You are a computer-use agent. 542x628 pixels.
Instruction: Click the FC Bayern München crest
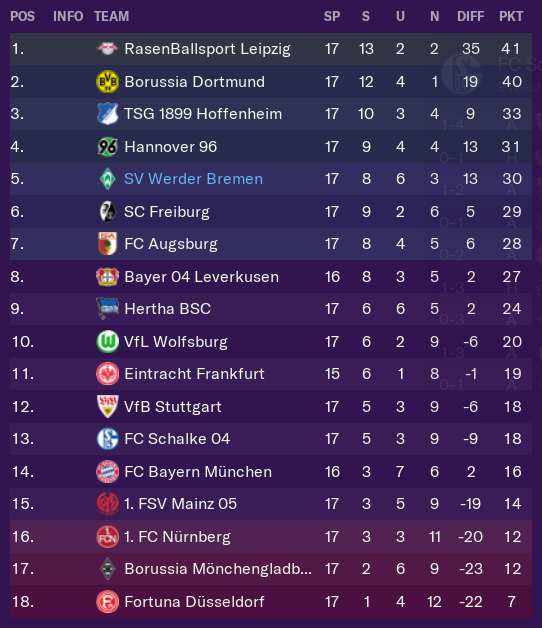tap(107, 471)
